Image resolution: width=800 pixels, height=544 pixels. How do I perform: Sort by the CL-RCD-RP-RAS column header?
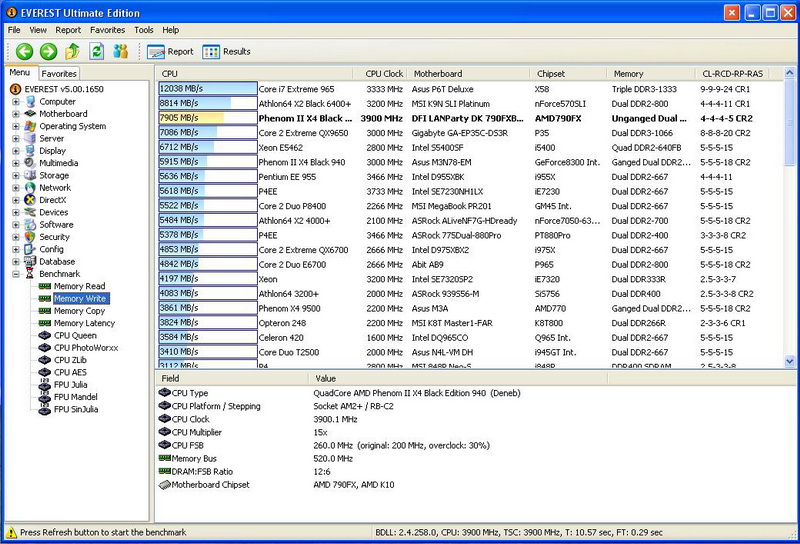pos(732,73)
